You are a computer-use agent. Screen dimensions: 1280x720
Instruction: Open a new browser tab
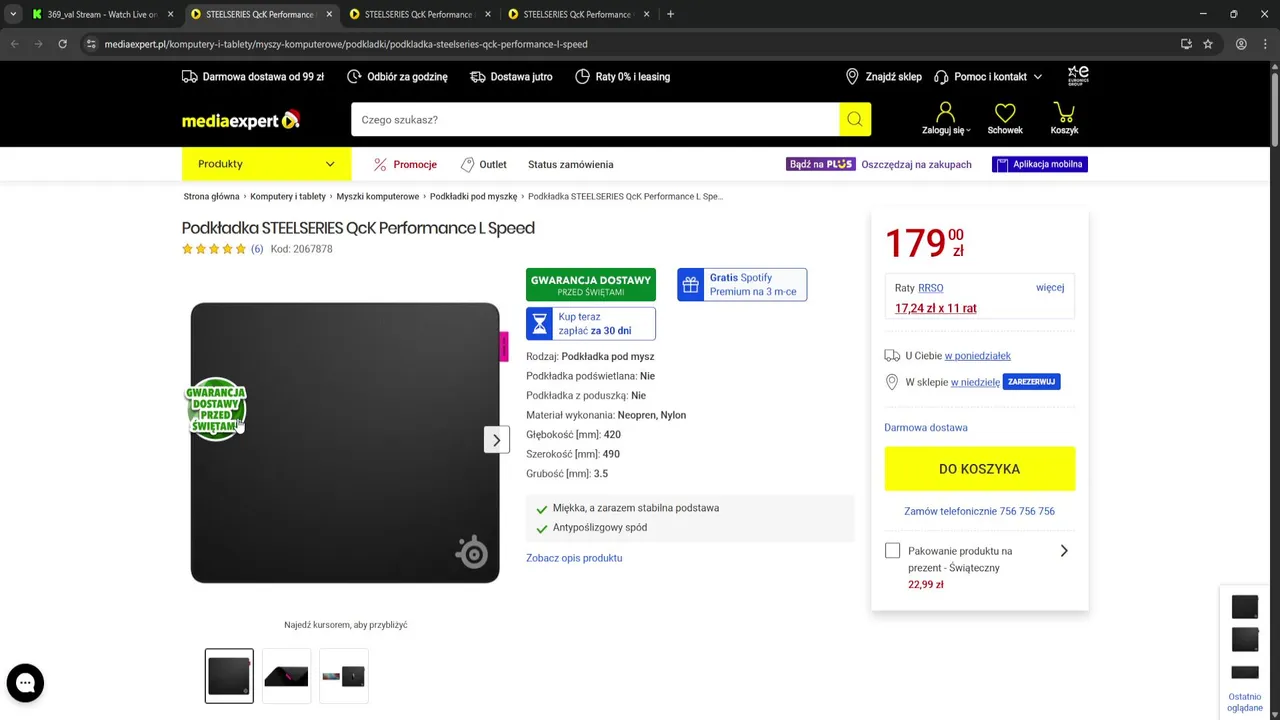tap(670, 14)
